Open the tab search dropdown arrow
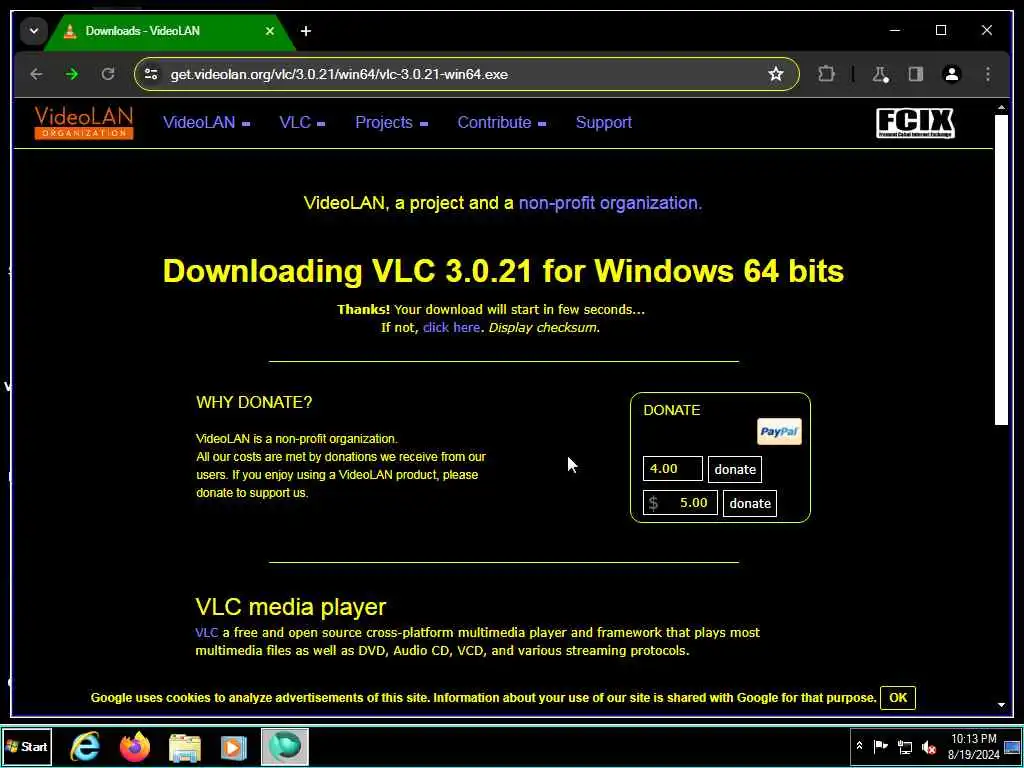 point(33,31)
